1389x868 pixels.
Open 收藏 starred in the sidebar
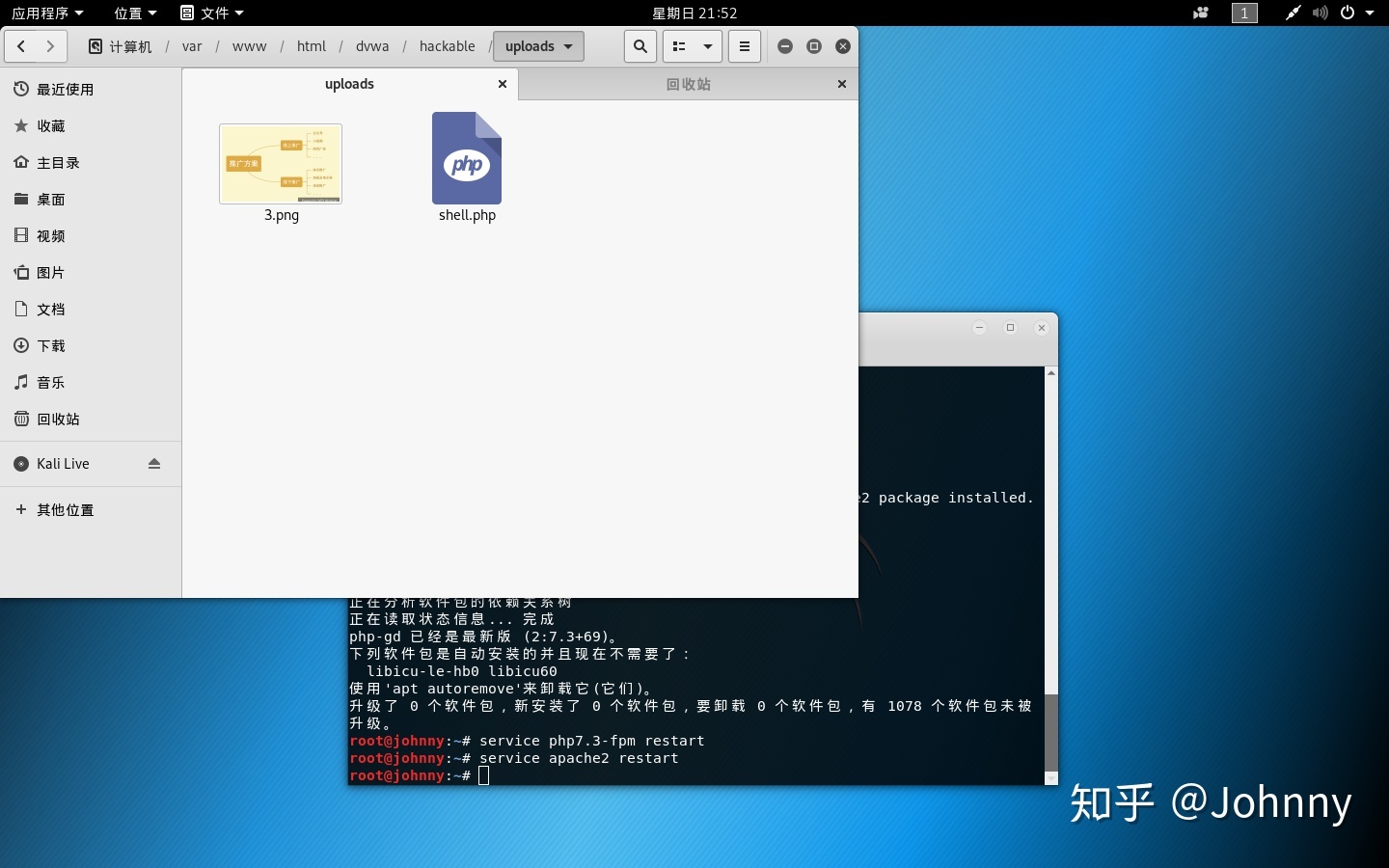pyautogui.click(x=91, y=126)
